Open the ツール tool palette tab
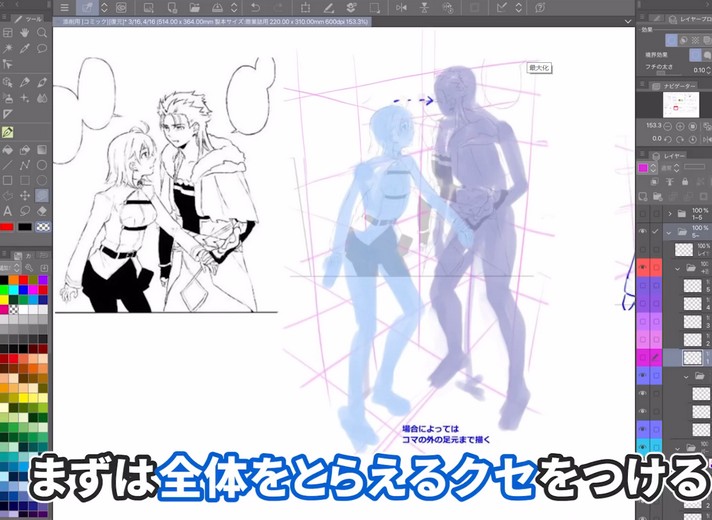This screenshot has height=520, width=712. pos(29,19)
